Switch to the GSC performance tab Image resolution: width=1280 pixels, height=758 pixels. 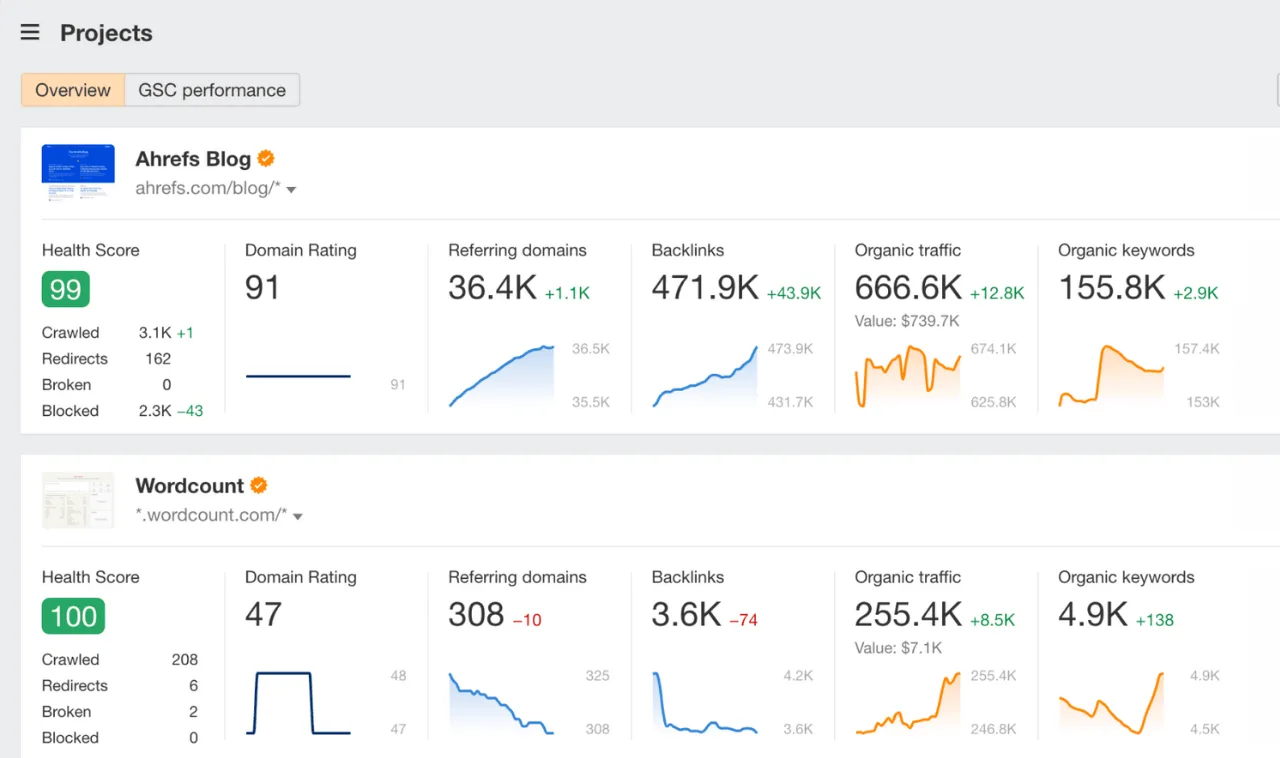(x=212, y=90)
